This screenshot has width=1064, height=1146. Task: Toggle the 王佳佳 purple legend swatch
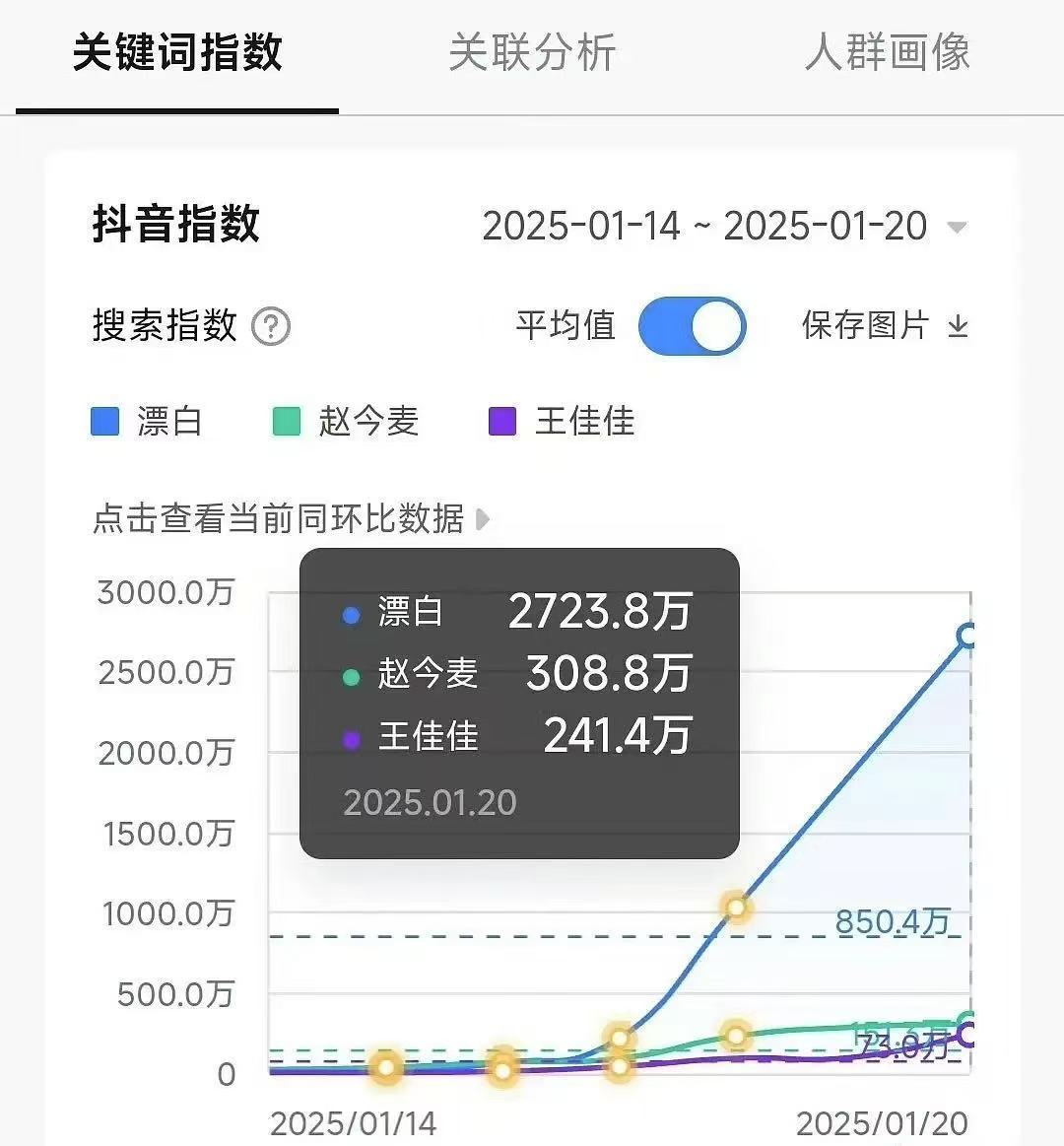[x=502, y=422]
